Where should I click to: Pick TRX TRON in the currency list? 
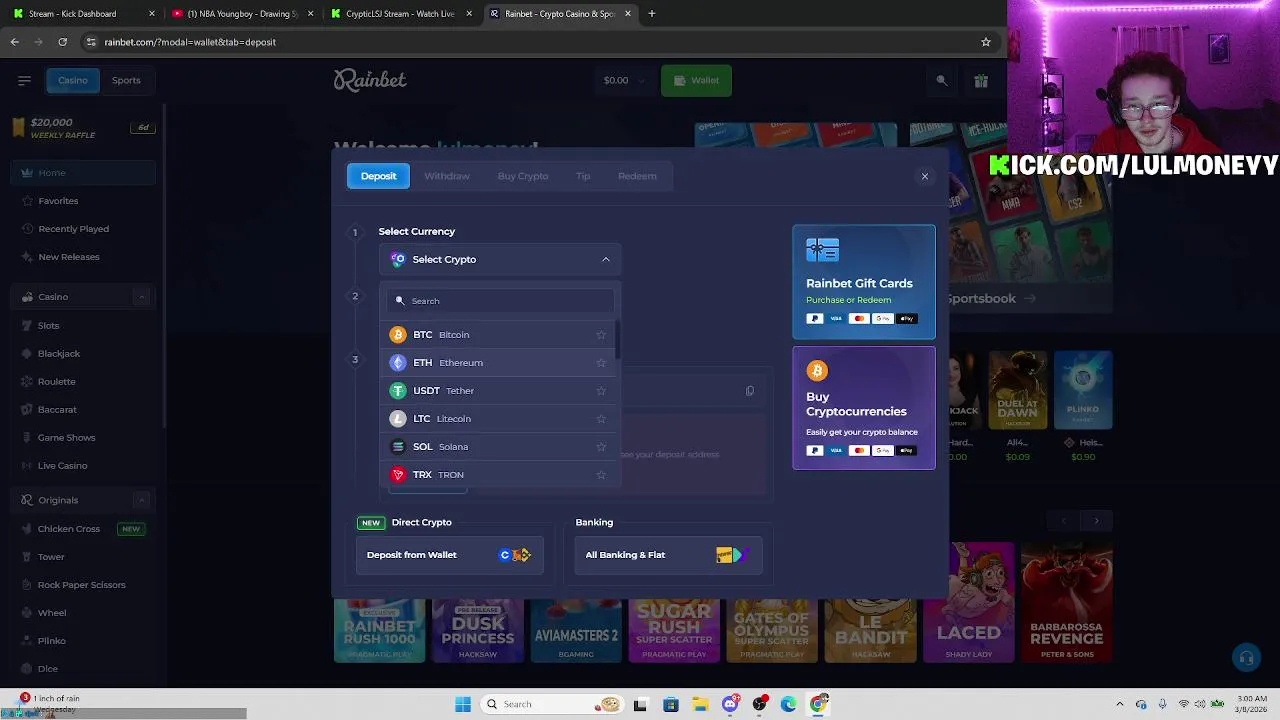[x=499, y=475]
